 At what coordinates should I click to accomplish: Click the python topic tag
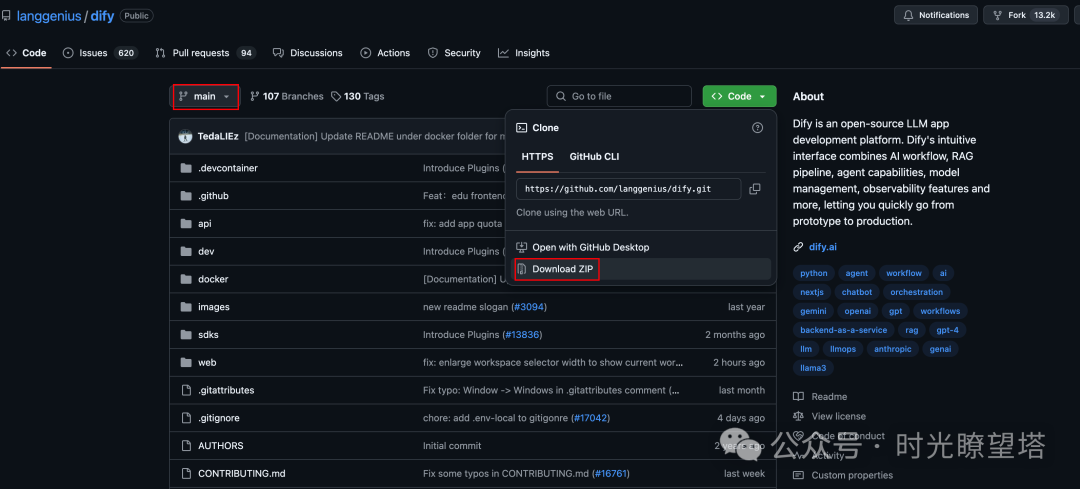point(813,273)
